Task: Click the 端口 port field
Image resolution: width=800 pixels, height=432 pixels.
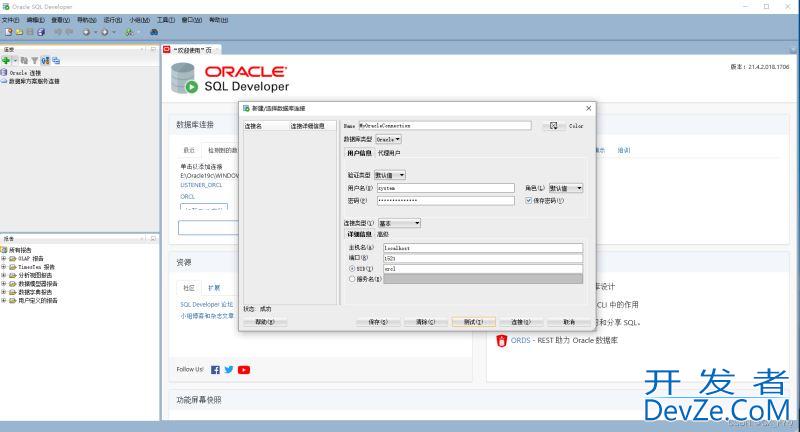Action: [483, 258]
